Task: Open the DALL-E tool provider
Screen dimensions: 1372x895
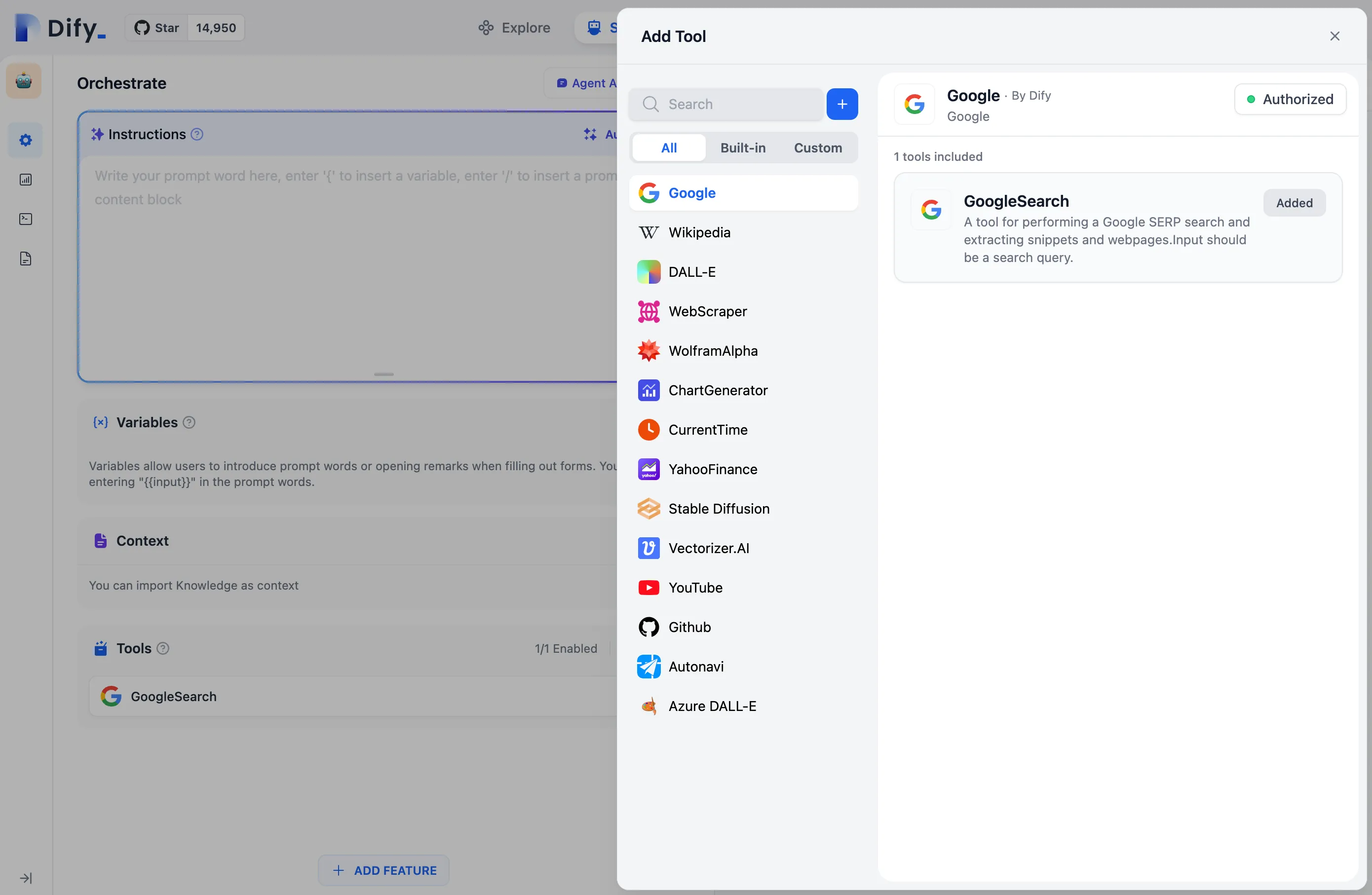Action: (x=691, y=272)
